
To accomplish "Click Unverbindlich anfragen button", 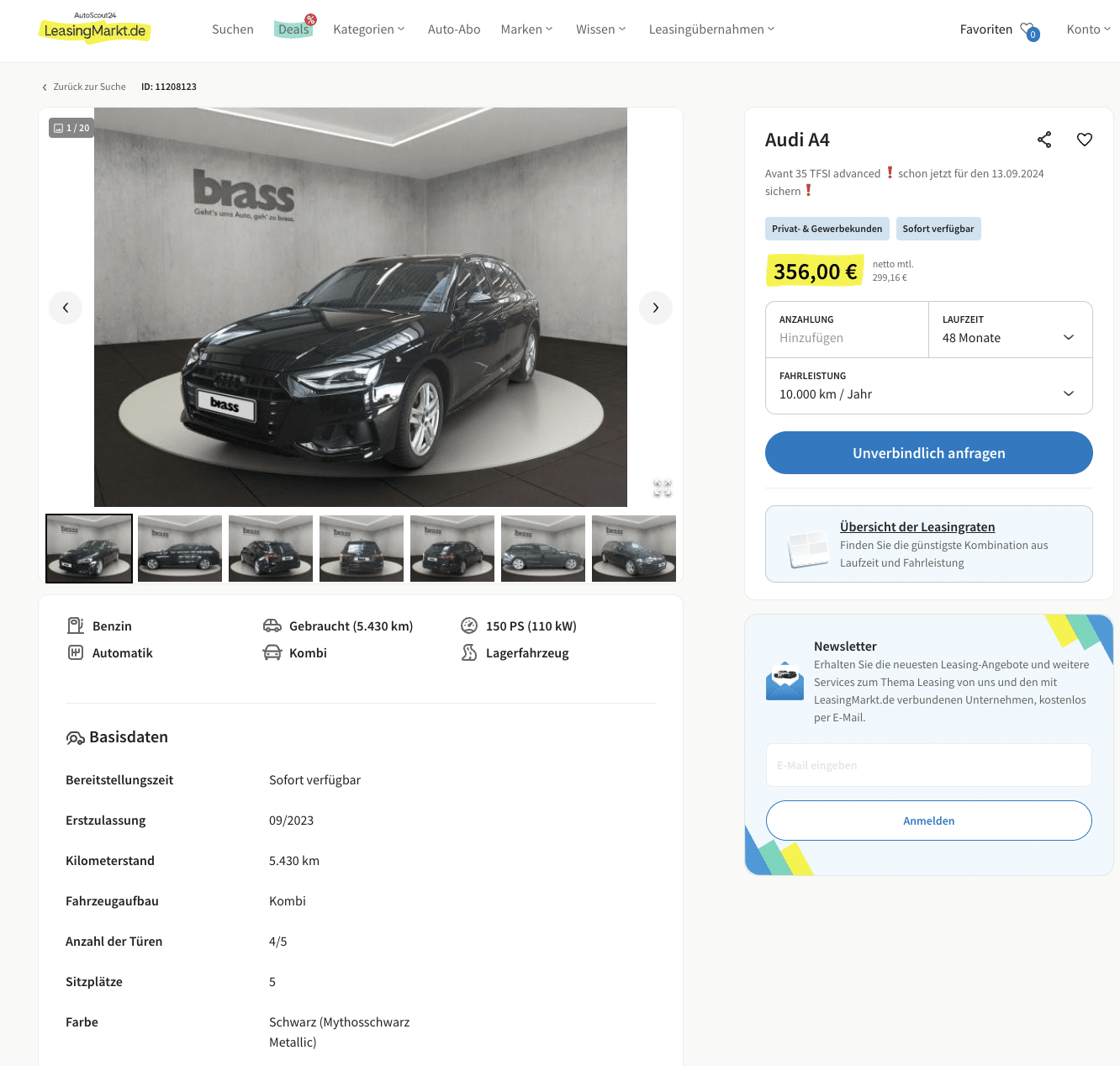I will [929, 453].
